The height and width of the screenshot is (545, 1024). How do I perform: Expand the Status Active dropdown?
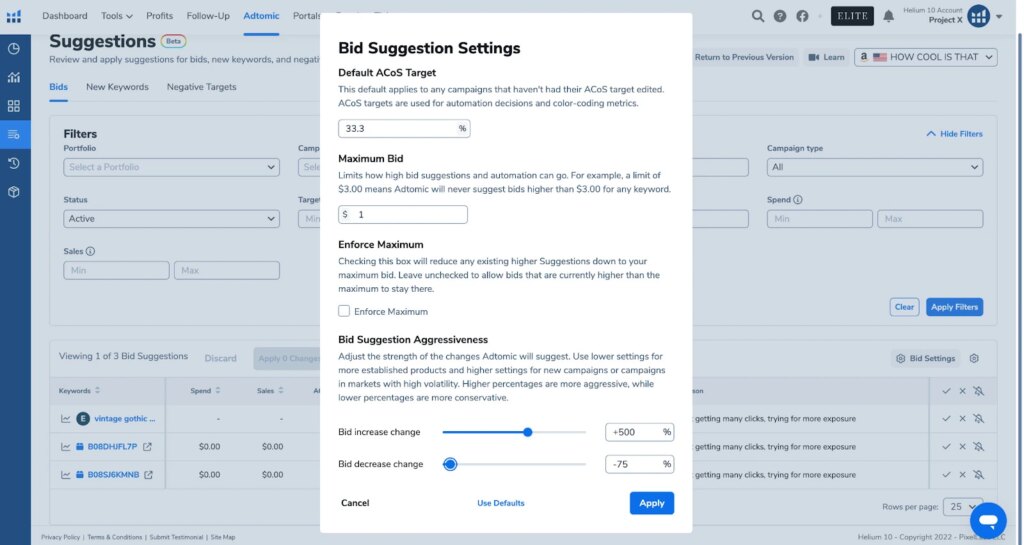[x=171, y=219]
